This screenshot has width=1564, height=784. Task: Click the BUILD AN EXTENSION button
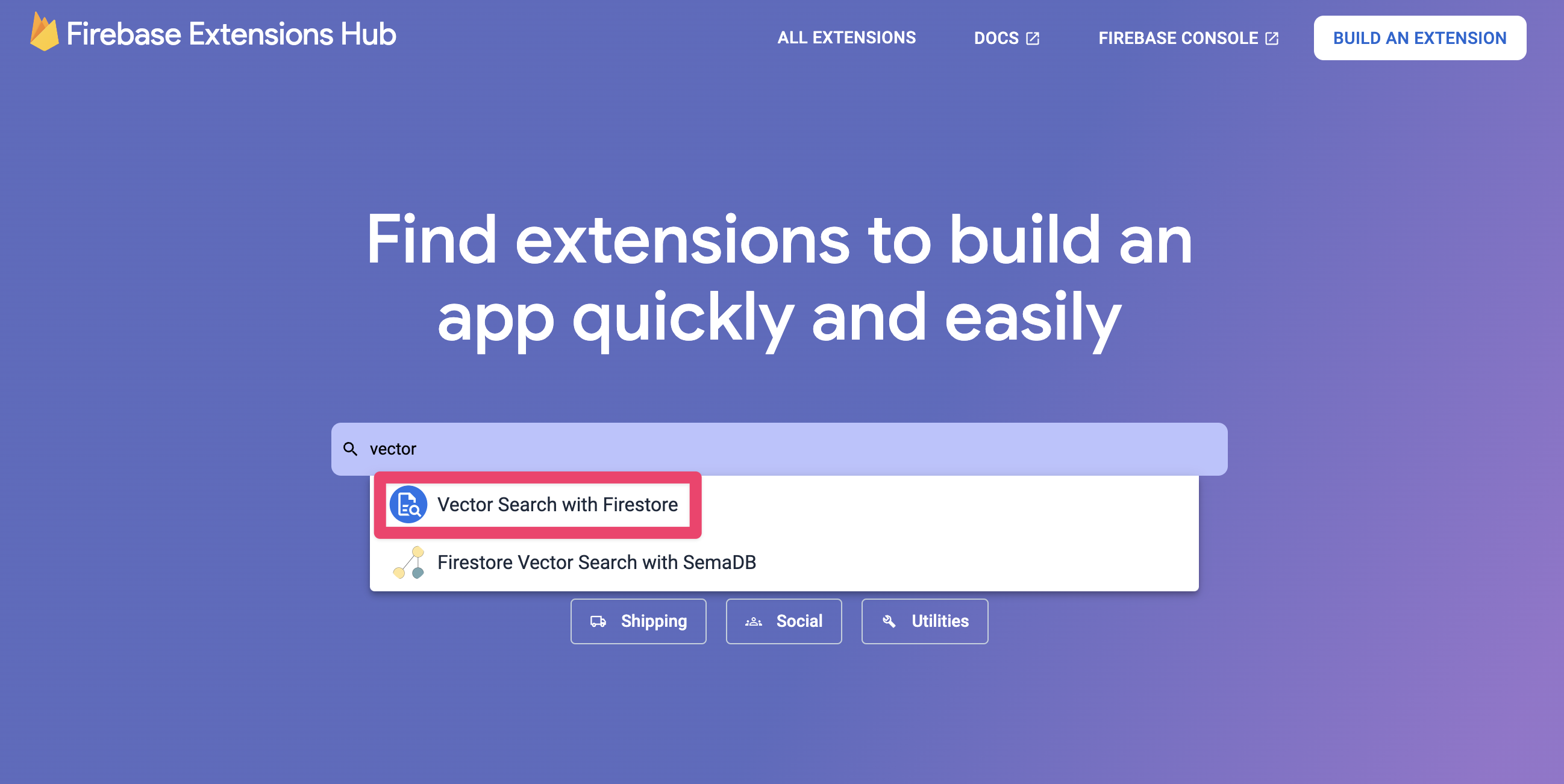[1420, 38]
